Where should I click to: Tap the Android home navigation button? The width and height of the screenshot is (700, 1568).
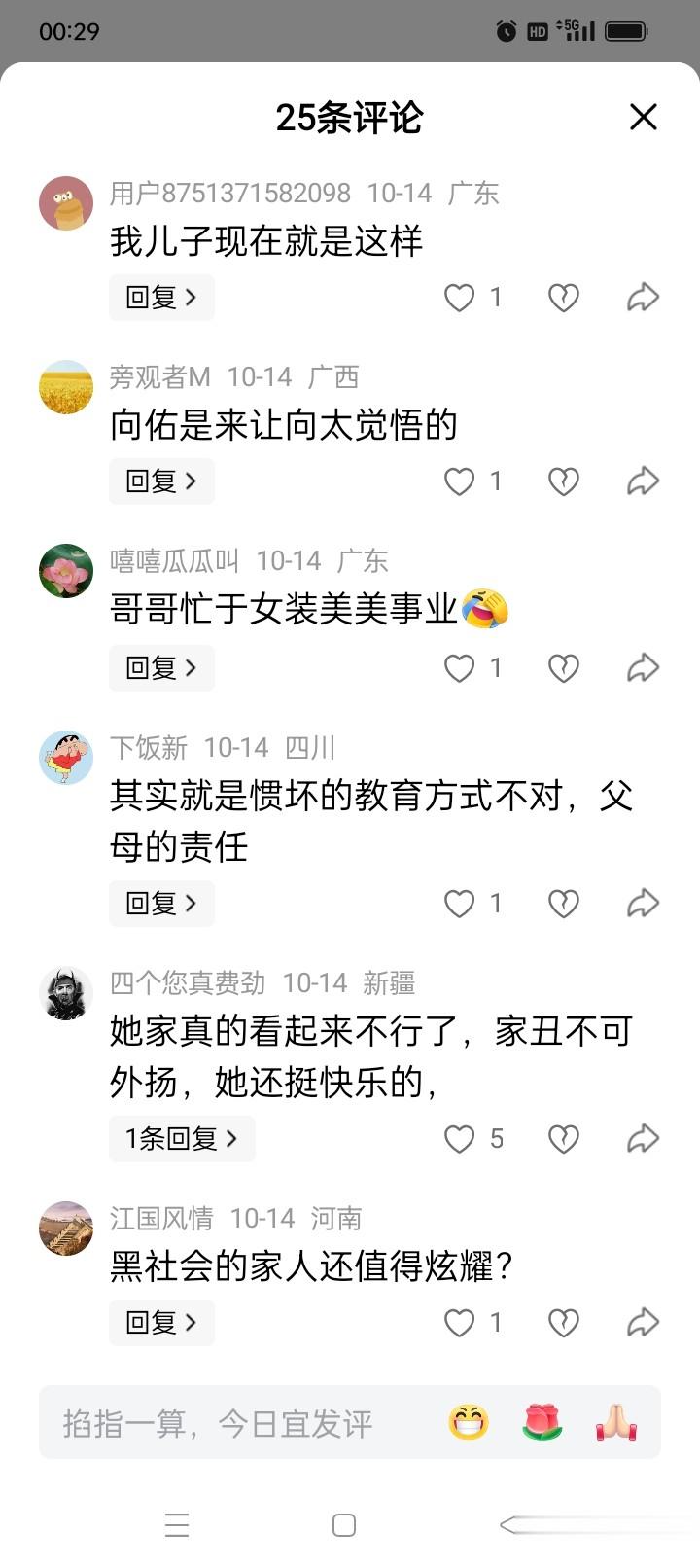coord(344,1525)
